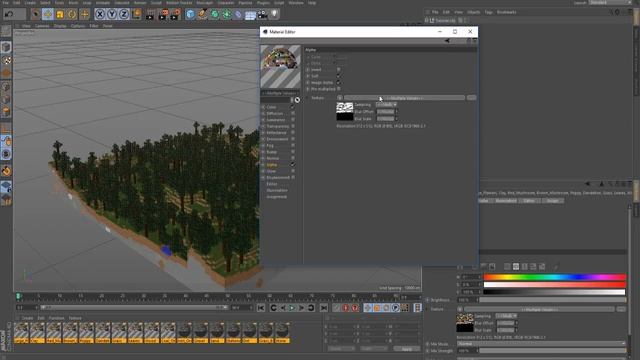Enable the Luminance channel checkbox
Viewport: 640px width, 360px height.
click(x=293, y=120)
